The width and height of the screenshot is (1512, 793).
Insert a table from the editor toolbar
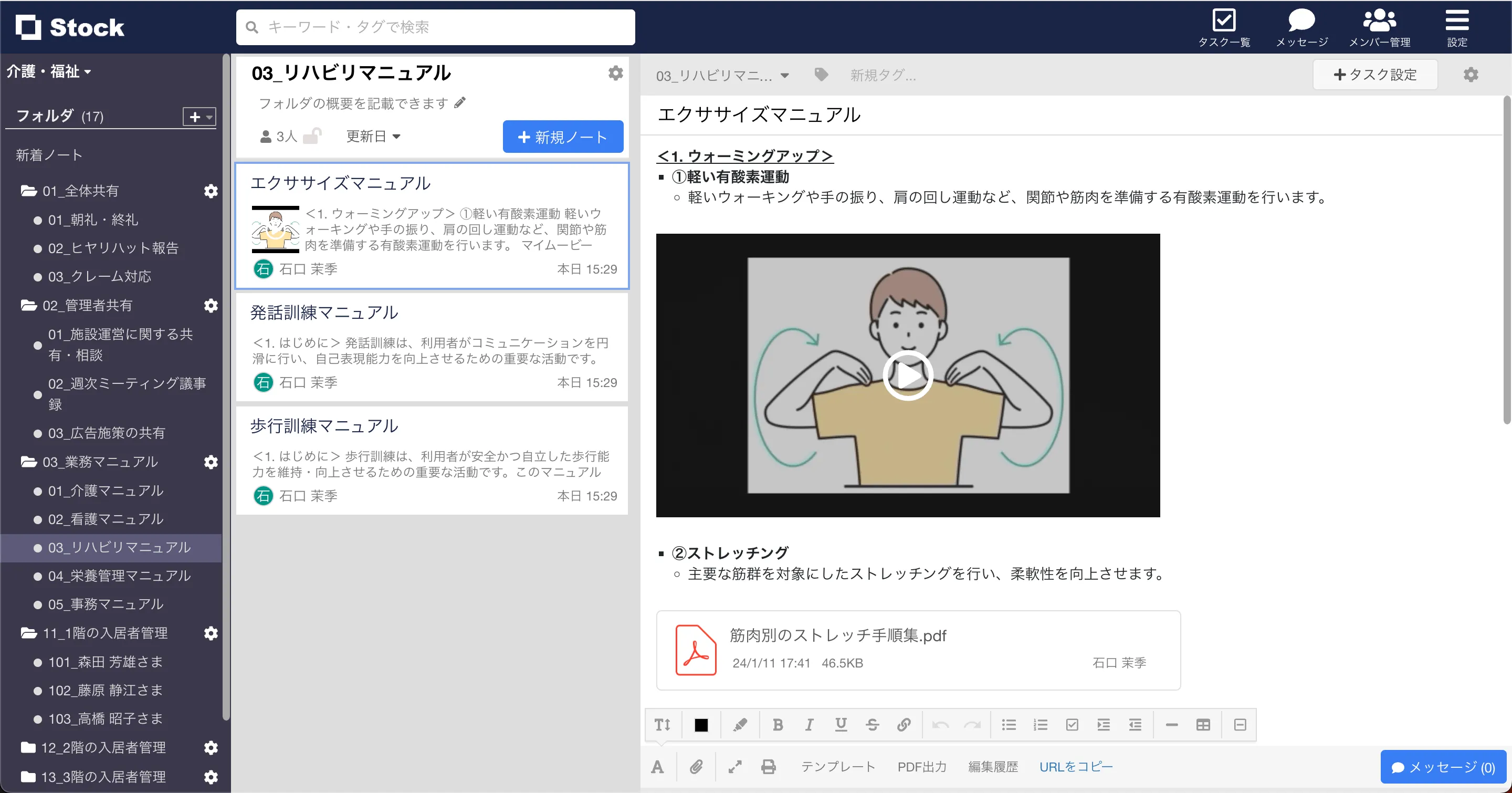[1203, 725]
